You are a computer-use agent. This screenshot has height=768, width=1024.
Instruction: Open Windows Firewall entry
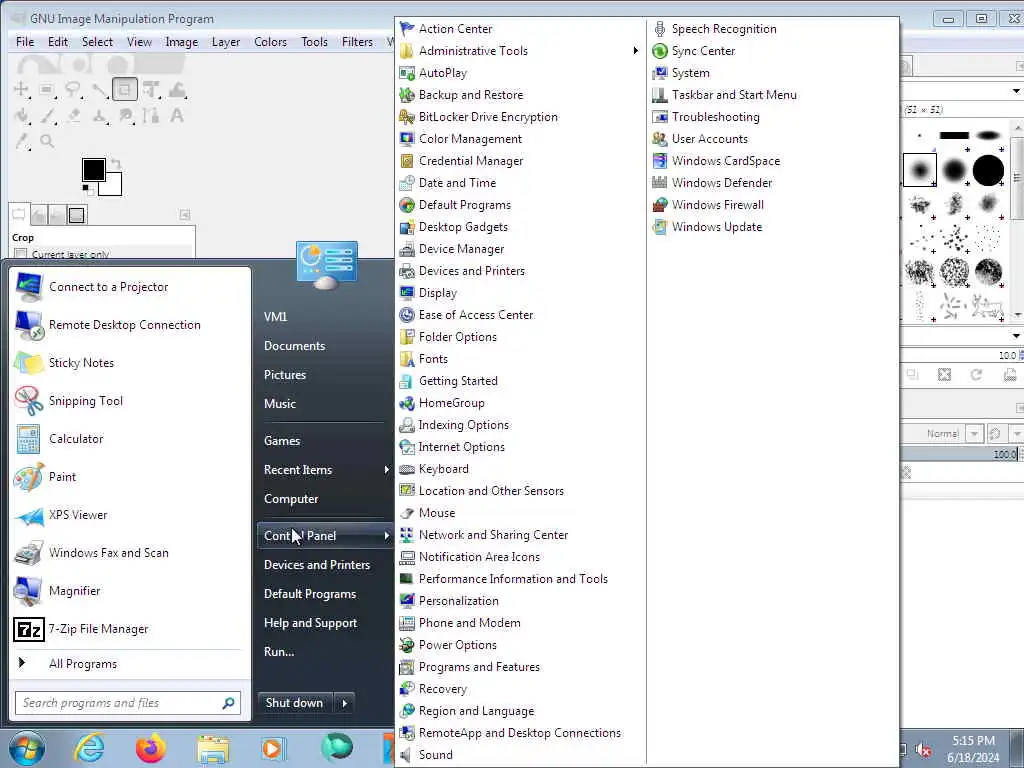(717, 205)
